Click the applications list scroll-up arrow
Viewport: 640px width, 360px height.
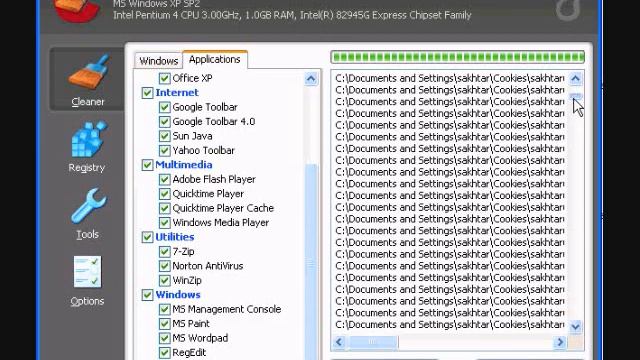[311, 78]
